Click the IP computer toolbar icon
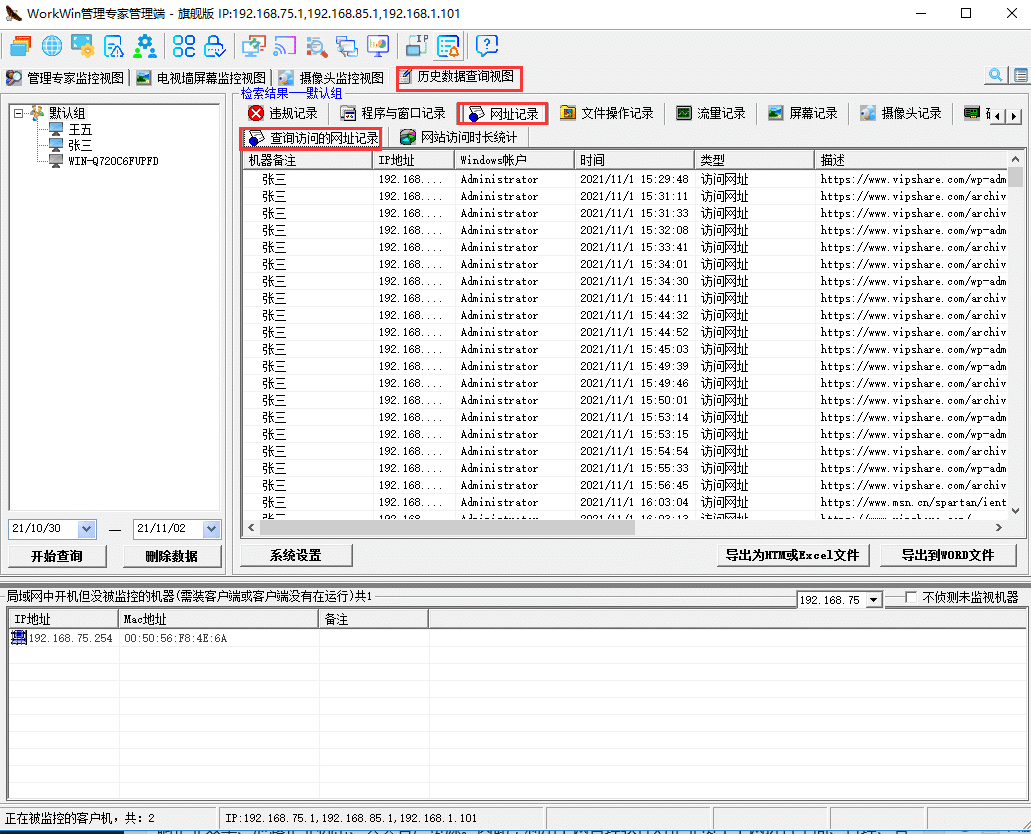Image resolution: width=1031 pixels, height=834 pixels. coord(417,46)
